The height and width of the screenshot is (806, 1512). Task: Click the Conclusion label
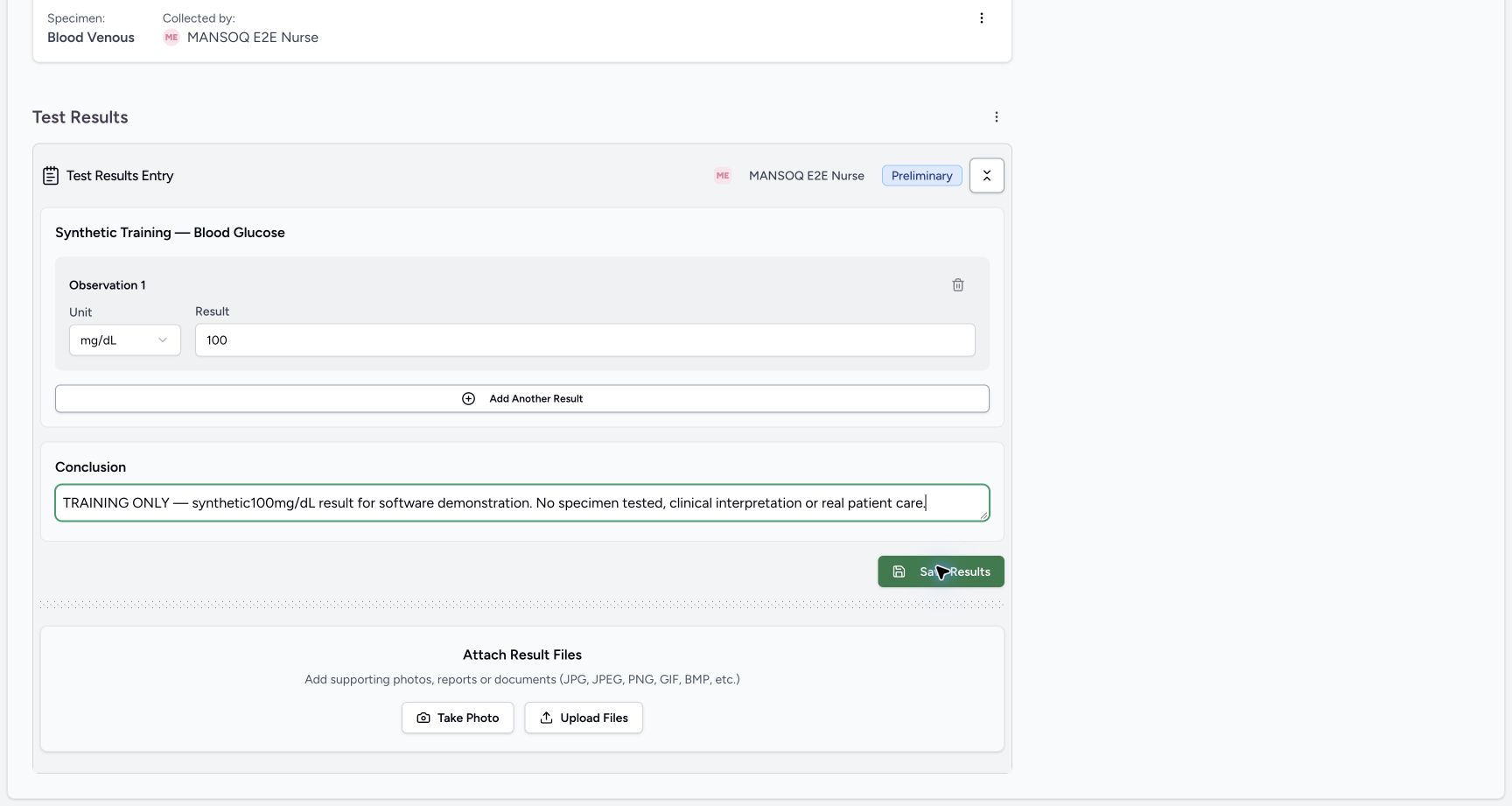pos(91,467)
